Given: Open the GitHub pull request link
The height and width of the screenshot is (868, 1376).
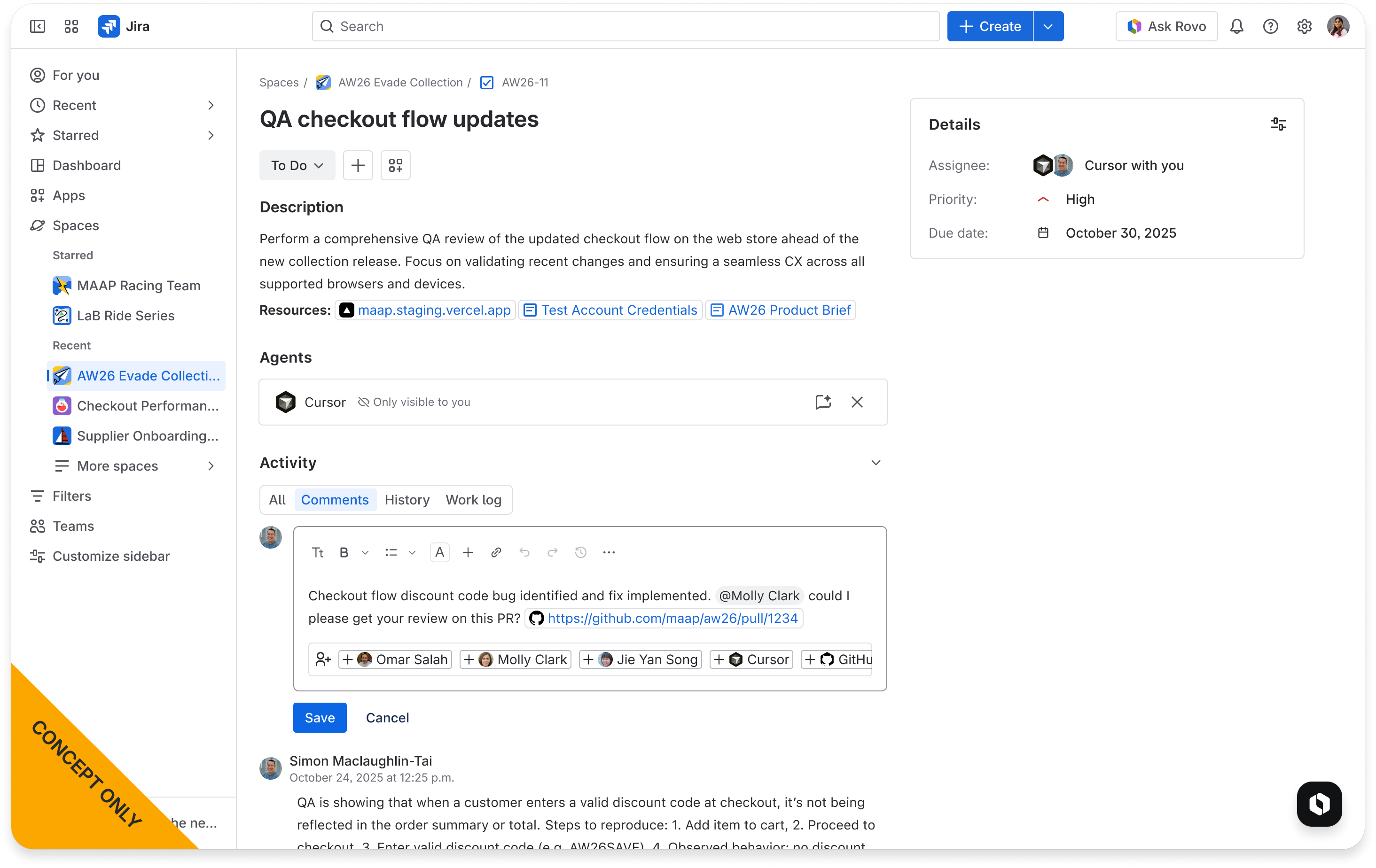Looking at the screenshot, I should coord(672,618).
